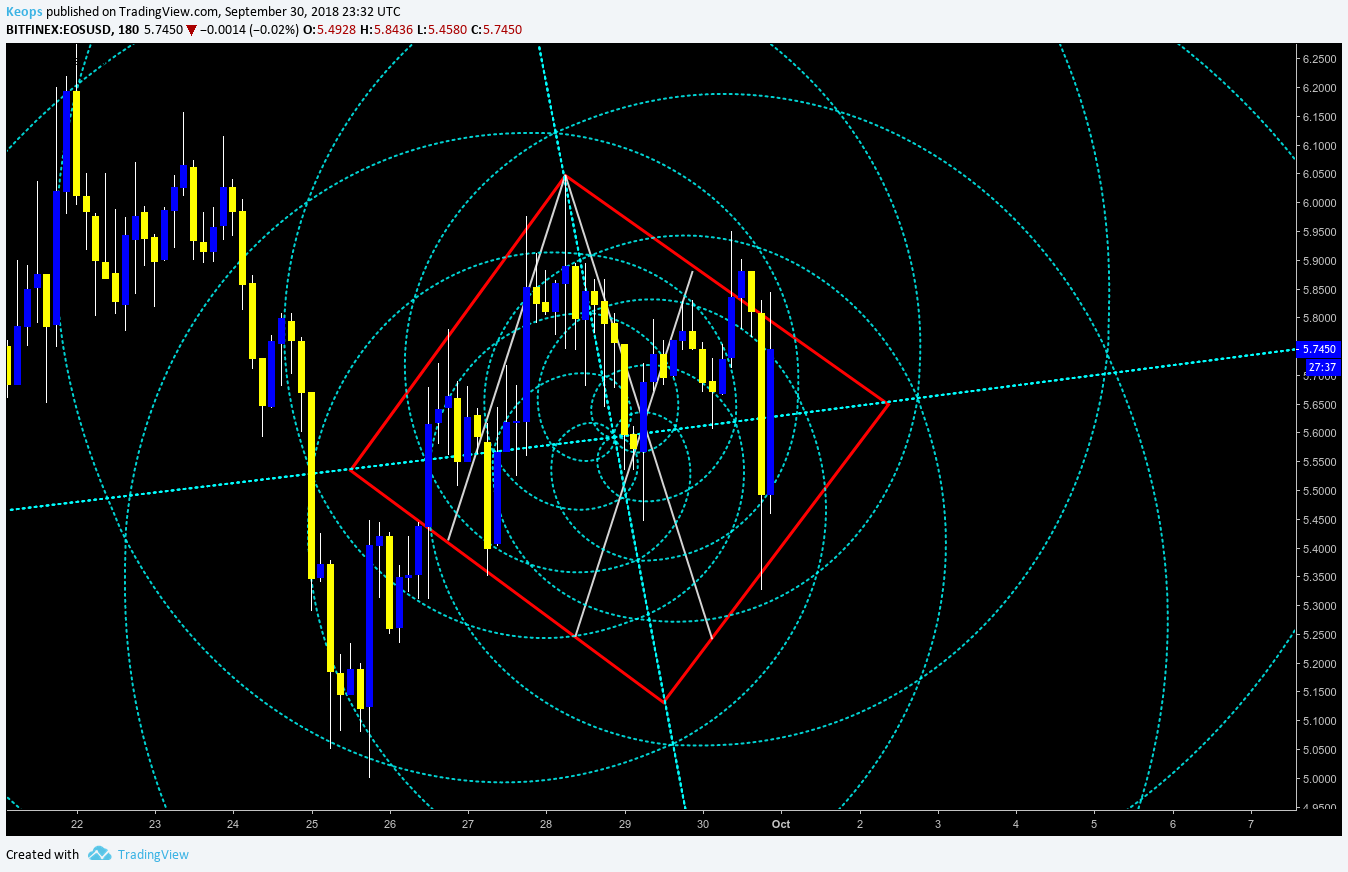Click the 28 date axis label
Screen dimensions: 1348x872
(x=546, y=824)
